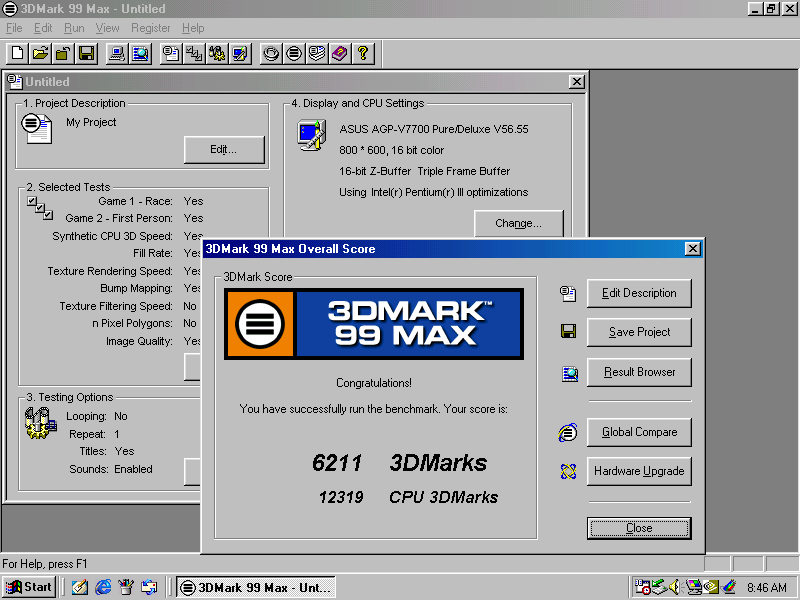
Task: Click the floppy icon beside Save Project
Action: pos(568,332)
